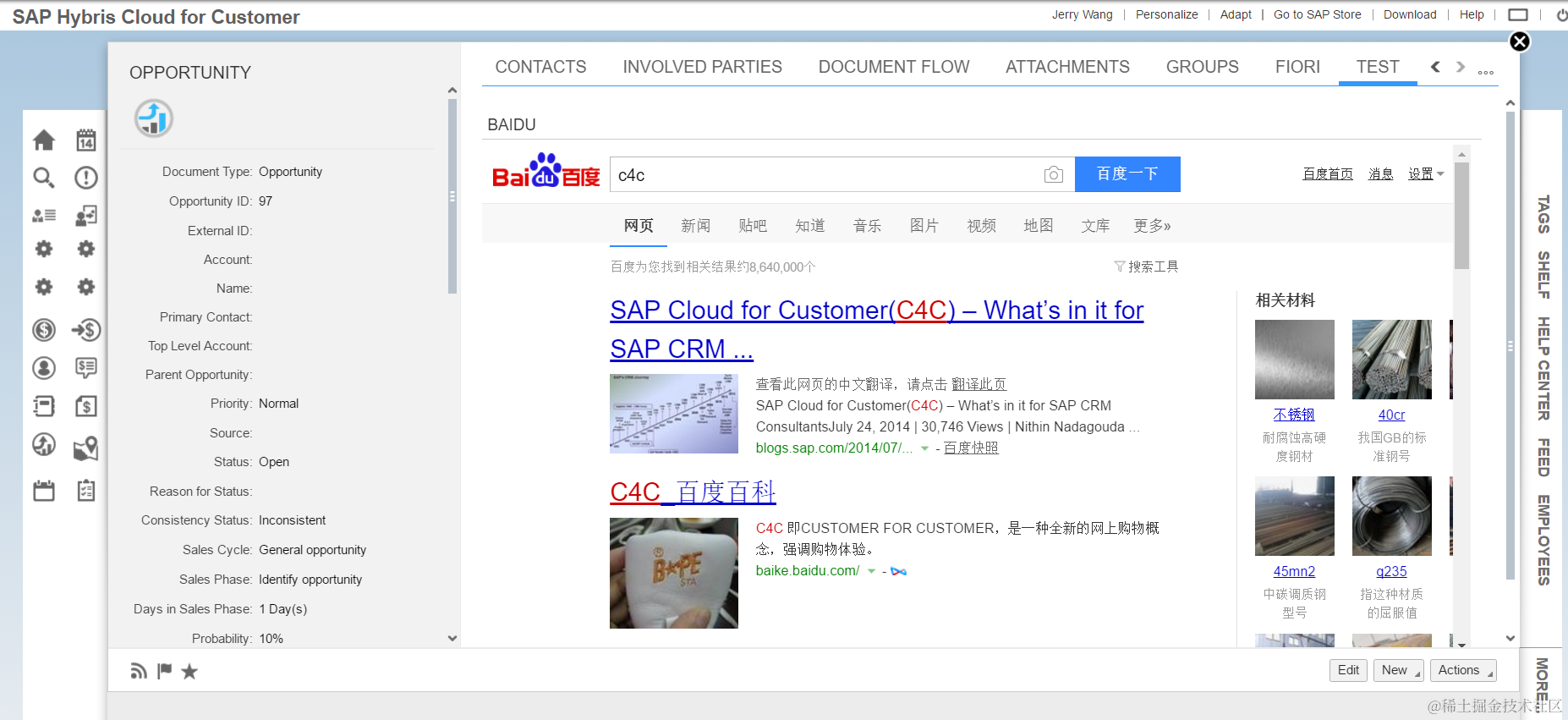This screenshot has width=1568, height=720.
Task: Open the blank calendar icon in sidebar
Action: 44,491
